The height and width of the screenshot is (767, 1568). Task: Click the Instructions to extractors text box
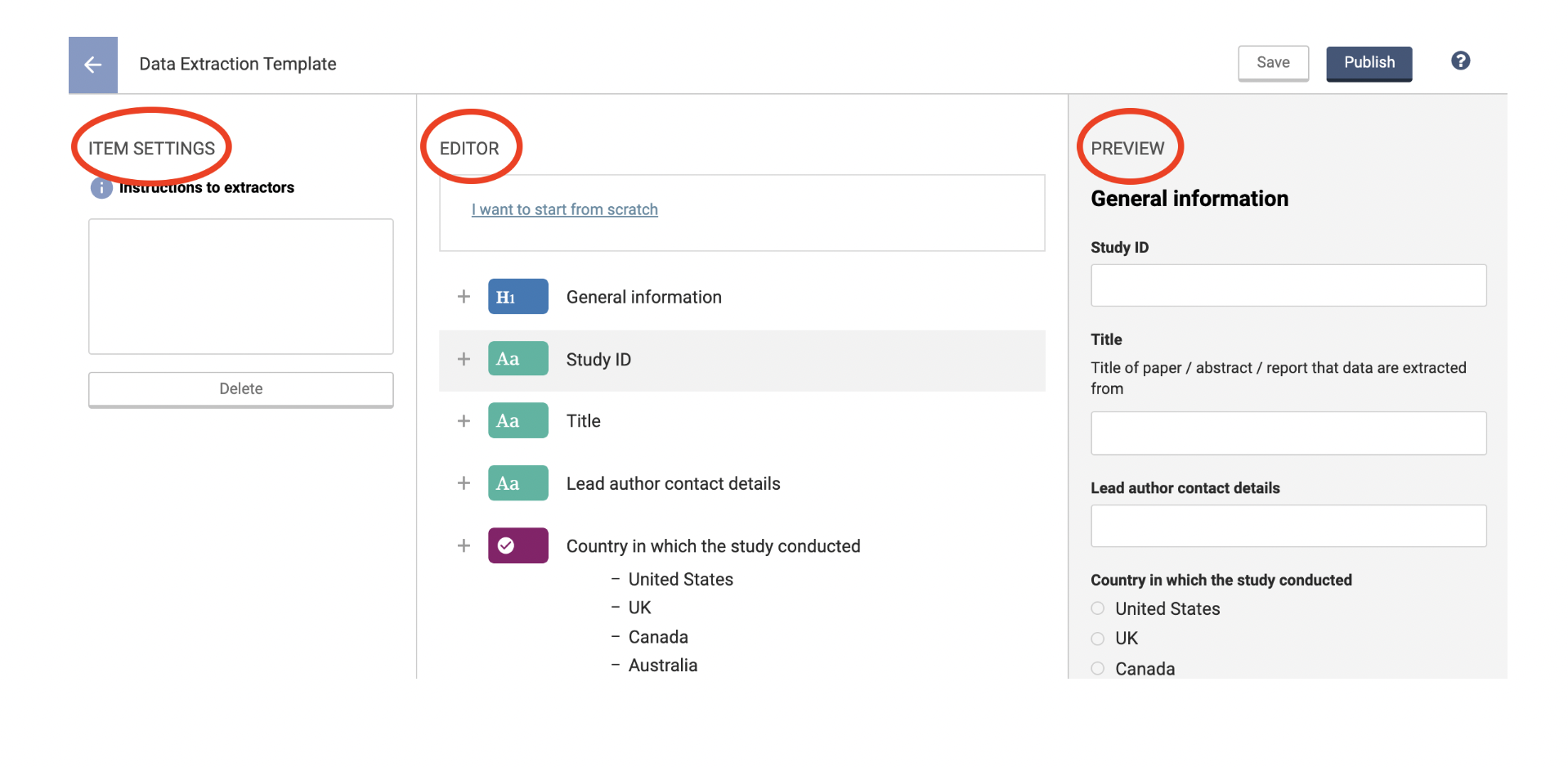click(240, 286)
